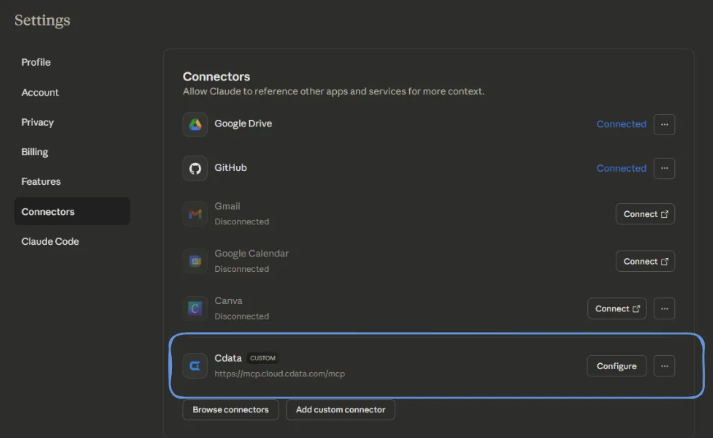Click Browse connectors button
Image resolution: width=713 pixels, height=438 pixels.
[231, 409]
